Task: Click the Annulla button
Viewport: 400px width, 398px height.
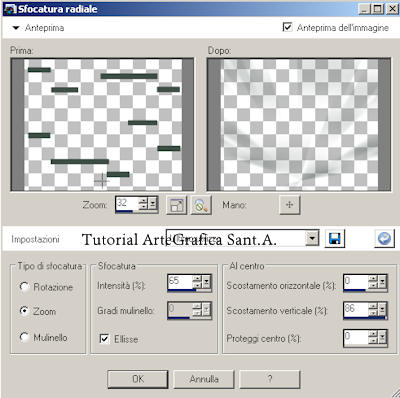Action: (204, 379)
